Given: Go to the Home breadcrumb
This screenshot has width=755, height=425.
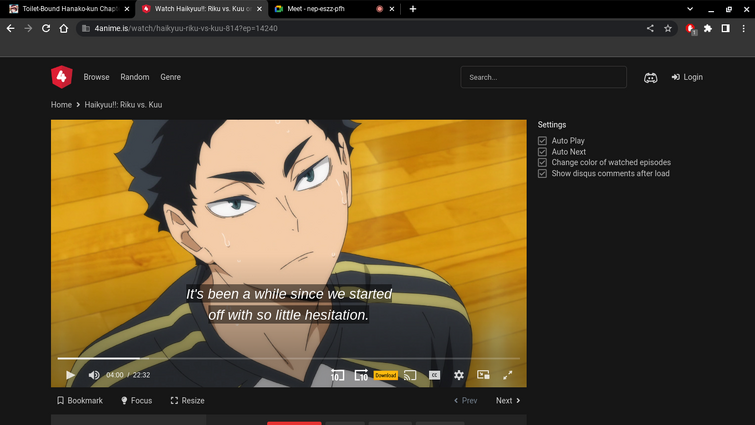Looking at the screenshot, I should coord(61,104).
